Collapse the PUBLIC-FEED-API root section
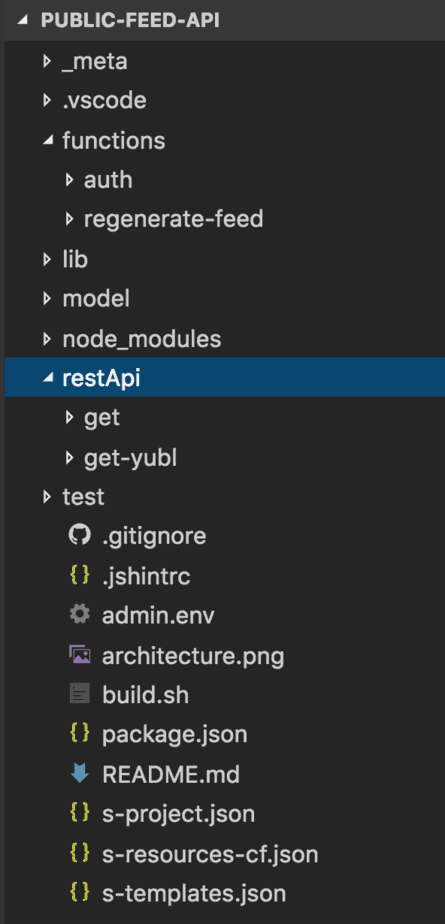Image resolution: width=445 pixels, height=924 pixels. click(x=22, y=20)
